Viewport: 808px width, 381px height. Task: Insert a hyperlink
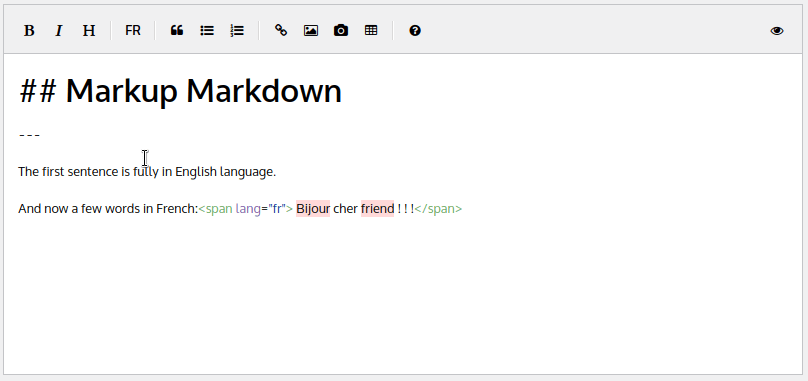pos(281,31)
